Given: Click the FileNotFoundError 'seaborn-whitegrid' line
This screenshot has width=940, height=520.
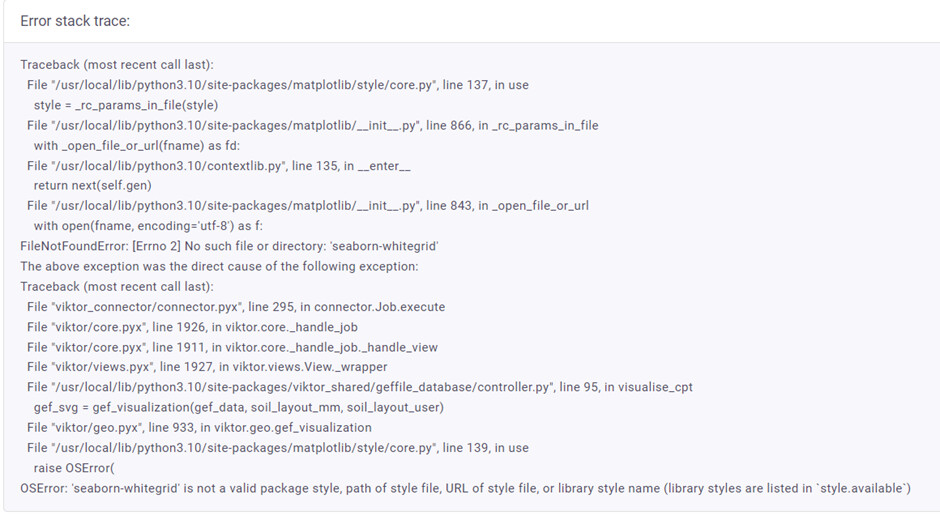Looking at the screenshot, I should click(x=229, y=246).
